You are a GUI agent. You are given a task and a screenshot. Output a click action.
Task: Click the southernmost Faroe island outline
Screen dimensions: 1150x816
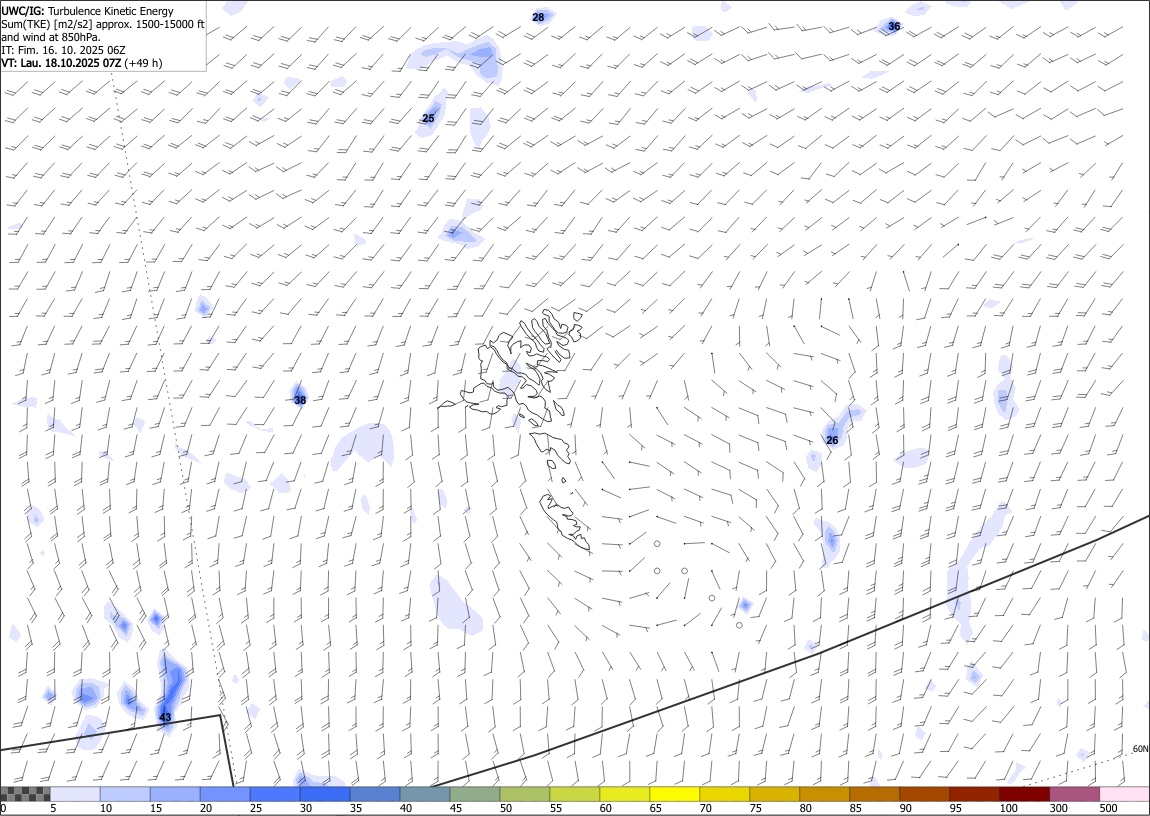pos(565,521)
